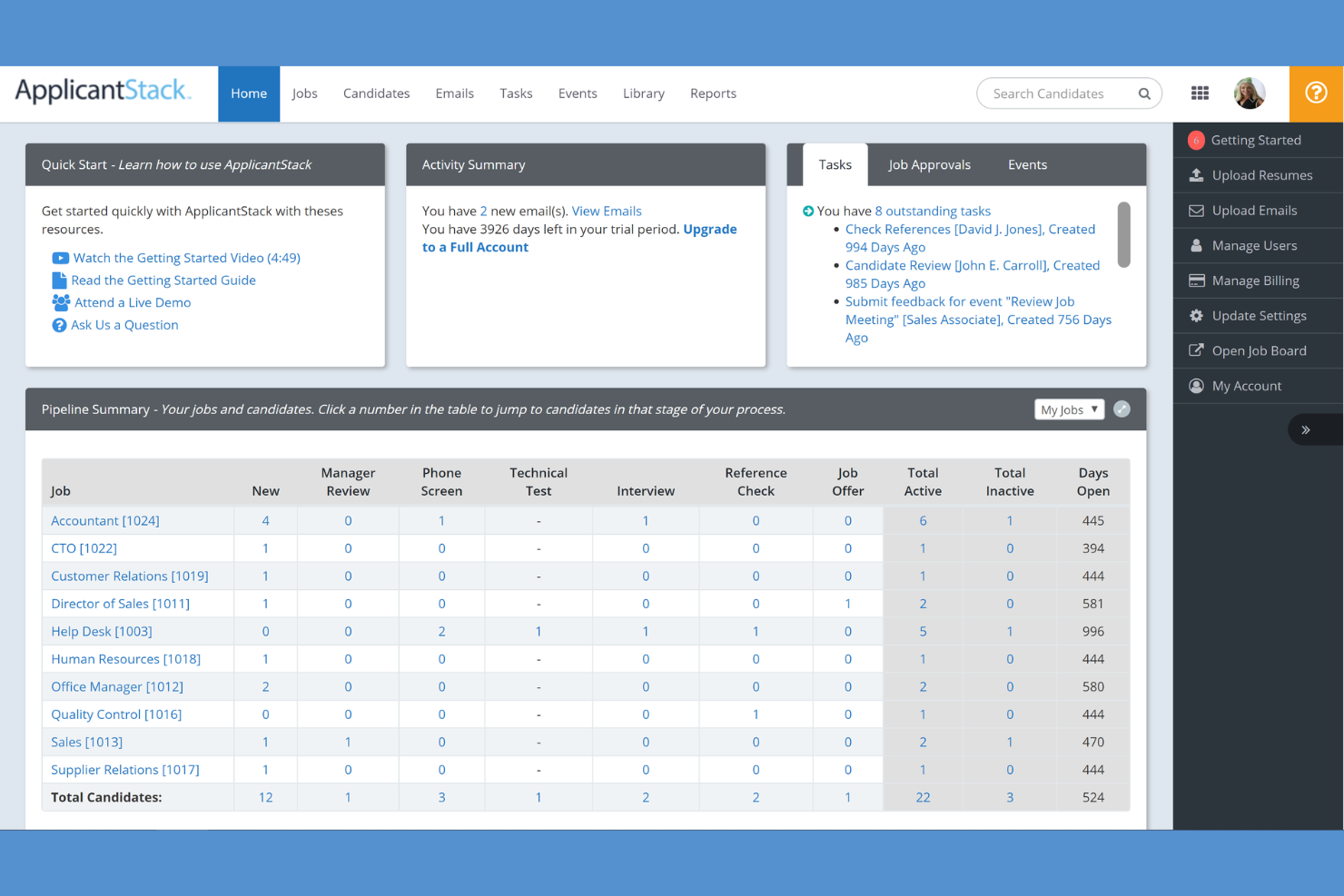Click the Upload Resumes icon
Image resolution: width=1344 pixels, height=896 pixels.
[x=1196, y=175]
